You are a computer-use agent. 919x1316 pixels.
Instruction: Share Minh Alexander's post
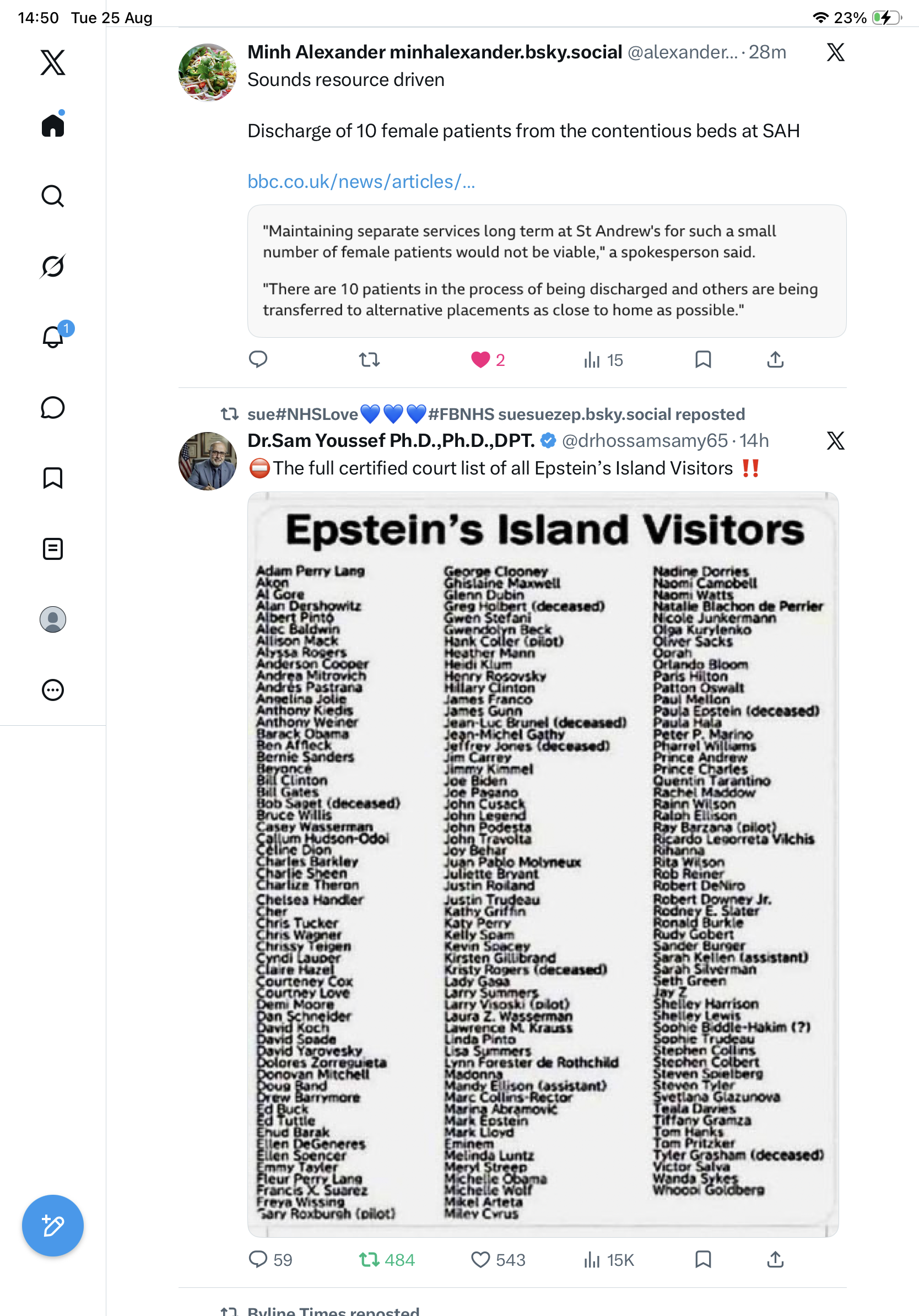775,360
